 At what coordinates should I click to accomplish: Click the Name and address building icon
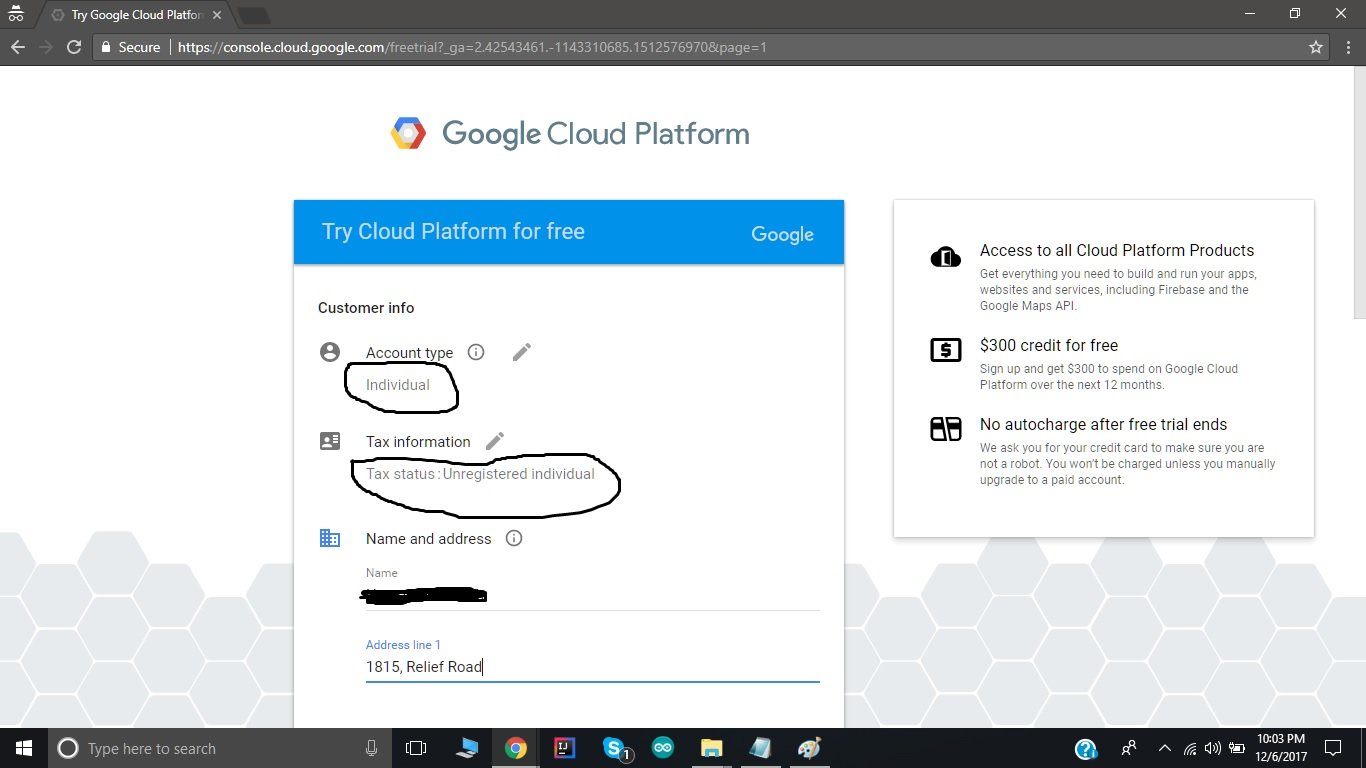(x=330, y=538)
